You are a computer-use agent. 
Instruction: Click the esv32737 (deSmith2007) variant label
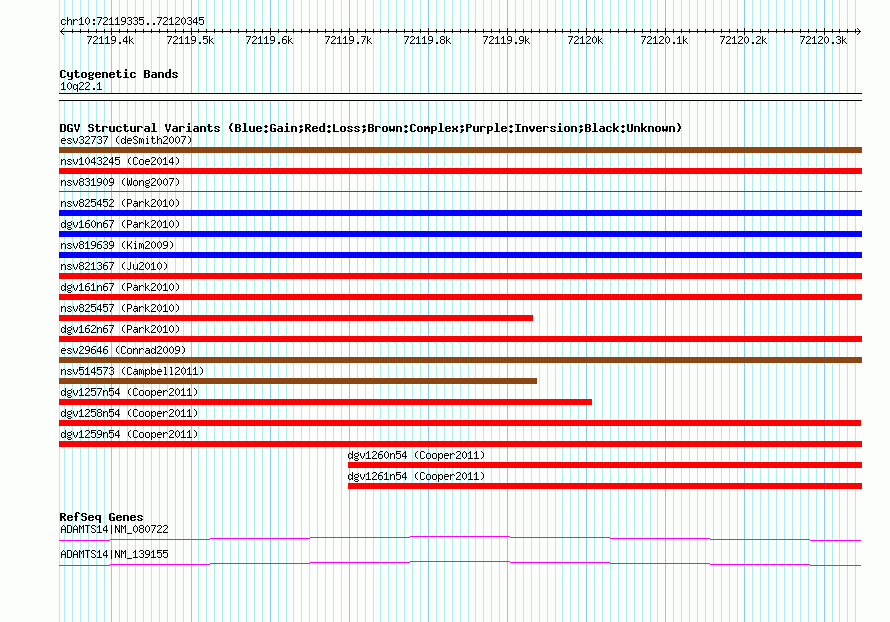126,140
